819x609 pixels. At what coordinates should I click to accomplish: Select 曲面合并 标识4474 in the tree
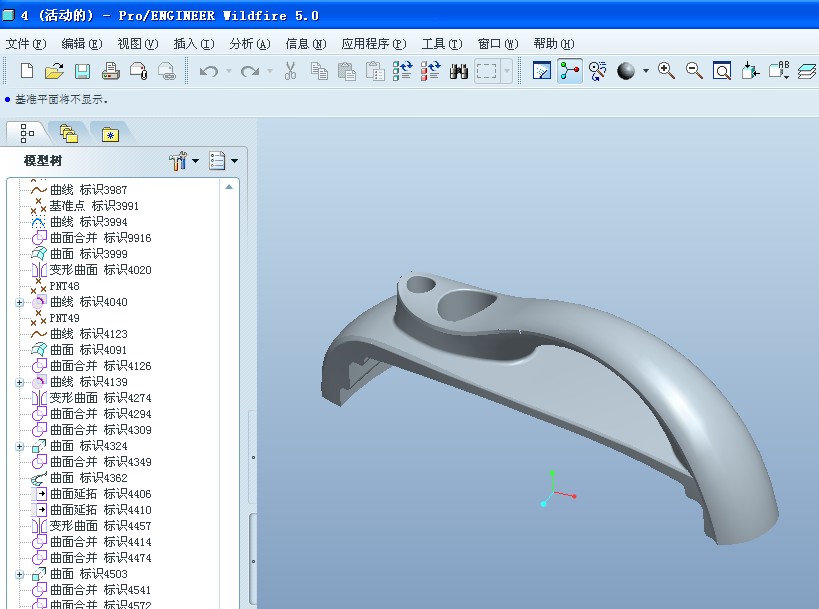tap(92, 558)
